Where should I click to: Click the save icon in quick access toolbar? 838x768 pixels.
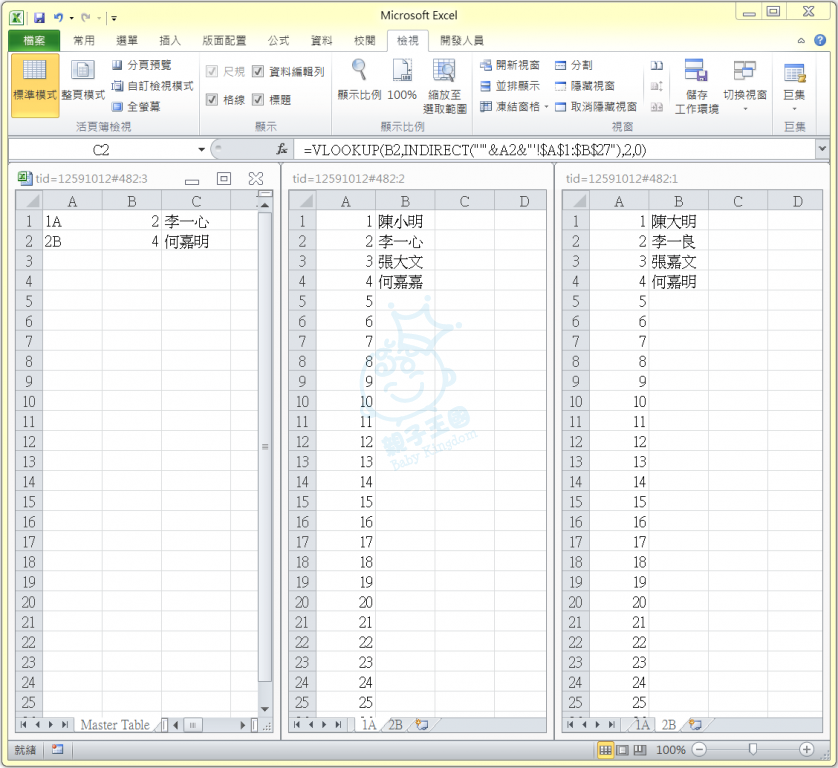pyautogui.click(x=39, y=17)
